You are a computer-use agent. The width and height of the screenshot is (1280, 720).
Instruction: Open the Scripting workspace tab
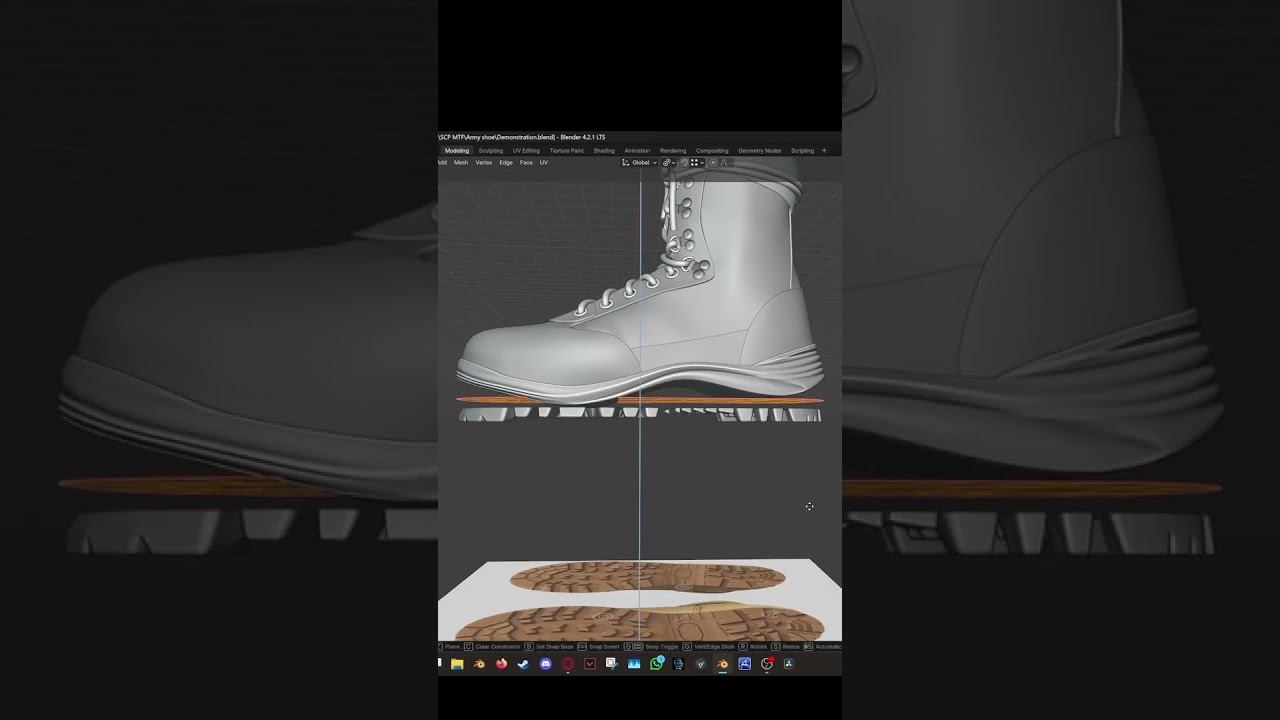click(802, 151)
